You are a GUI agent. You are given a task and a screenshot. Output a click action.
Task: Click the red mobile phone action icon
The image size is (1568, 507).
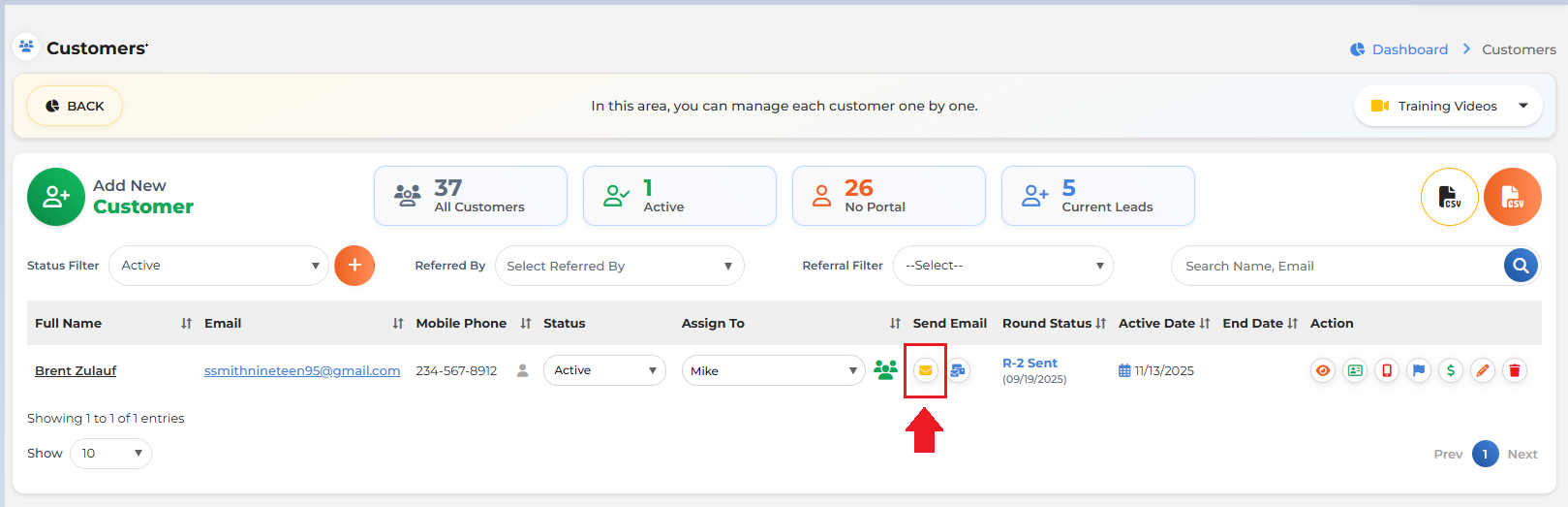coord(1387,370)
